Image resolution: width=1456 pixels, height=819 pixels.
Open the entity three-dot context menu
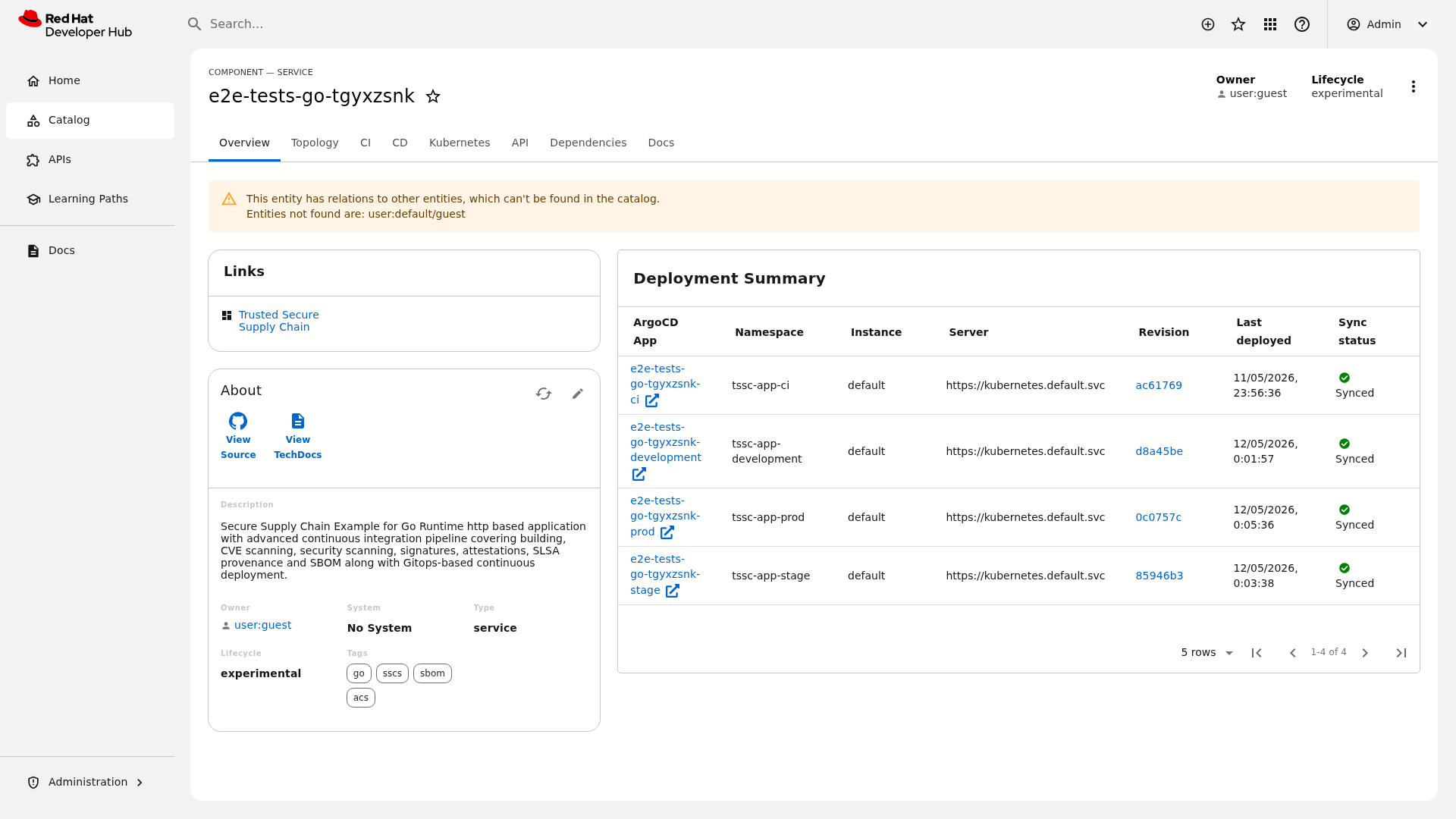[1414, 86]
